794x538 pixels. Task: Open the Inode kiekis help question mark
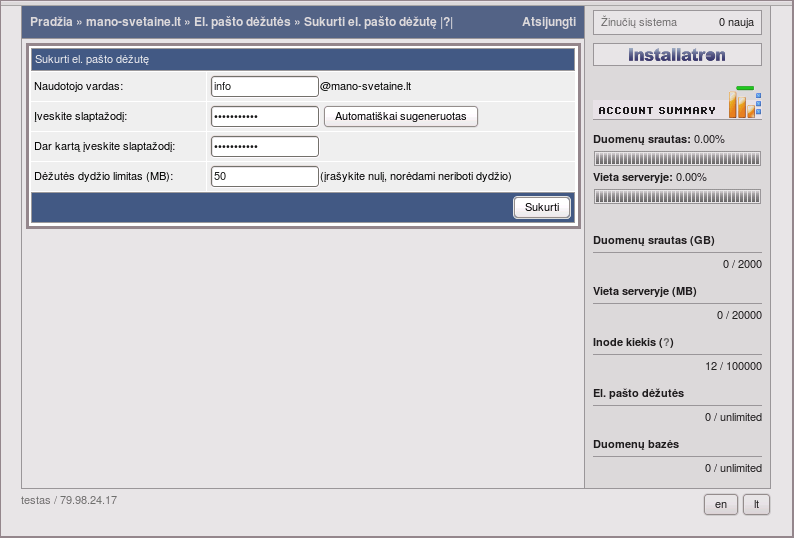(x=666, y=342)
